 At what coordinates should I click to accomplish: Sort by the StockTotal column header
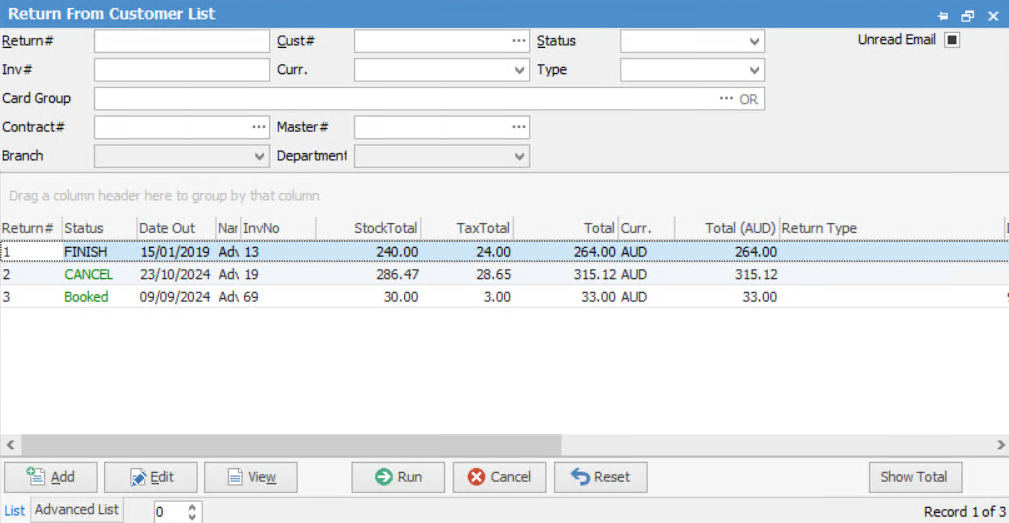tap(385, 228)
